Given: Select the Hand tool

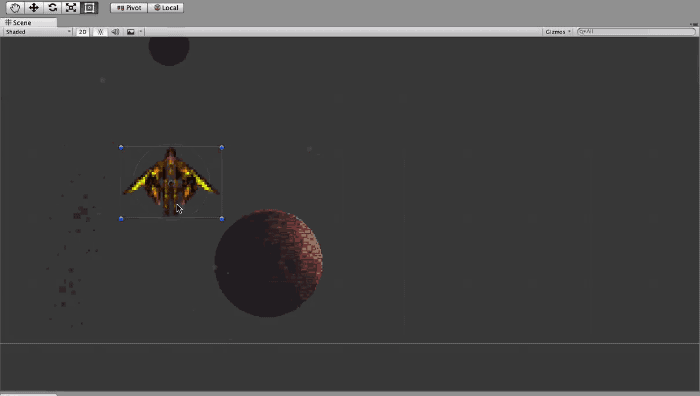Looking at the screenshot, I should (x=15, y=8).
